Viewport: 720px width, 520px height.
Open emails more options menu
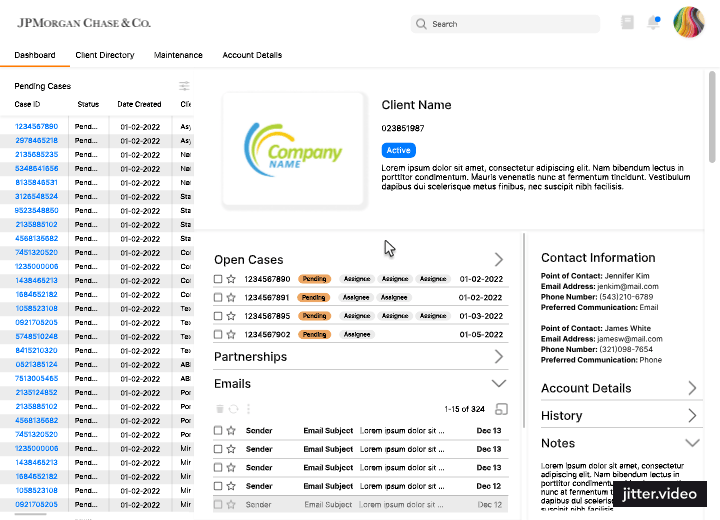(248, 409)
